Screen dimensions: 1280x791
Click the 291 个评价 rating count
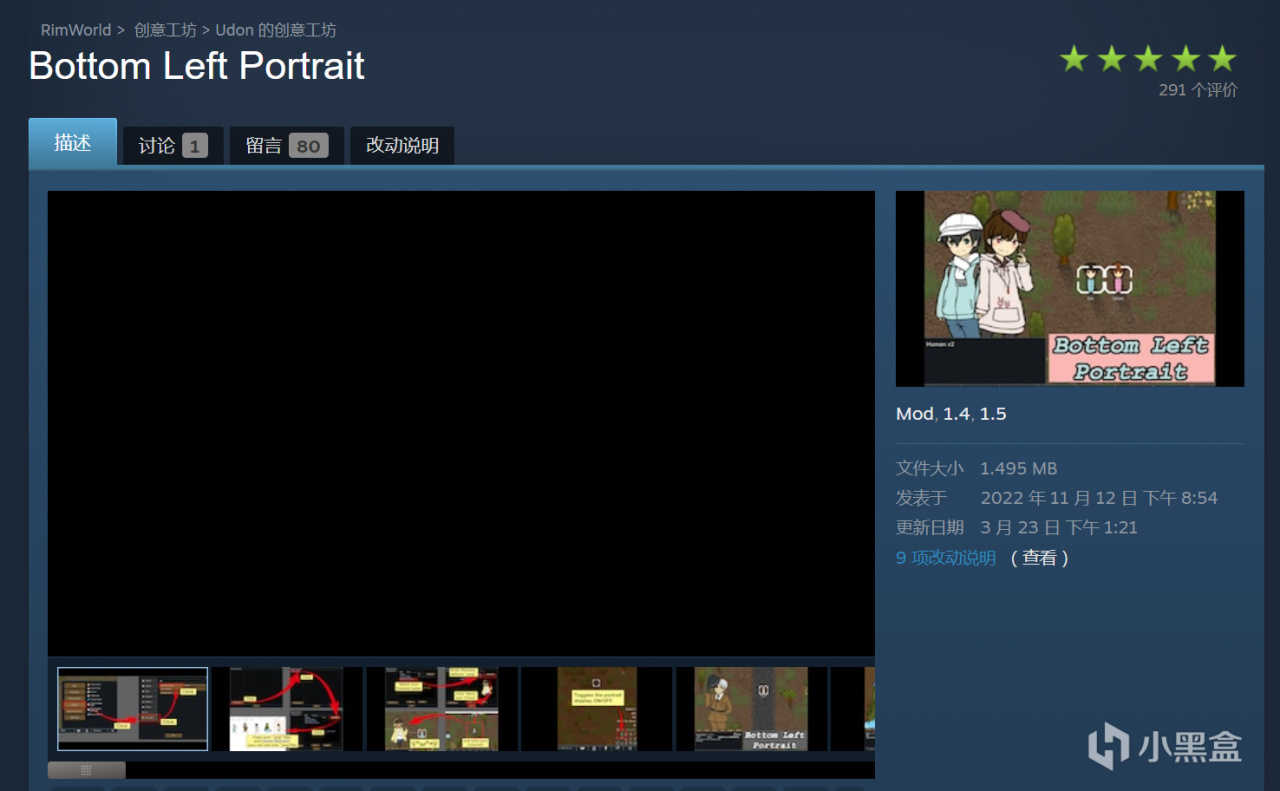[x=1198, y=90]
